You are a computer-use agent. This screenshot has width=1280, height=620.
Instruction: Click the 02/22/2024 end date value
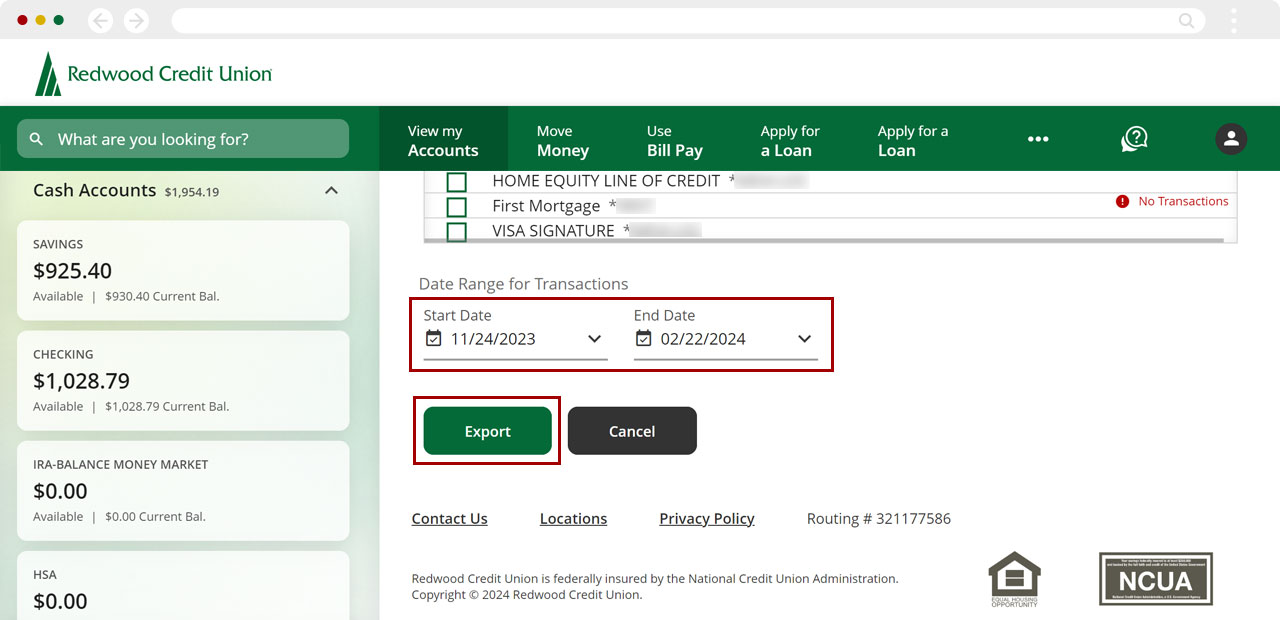pyautogui.click(x=703, y=339)
